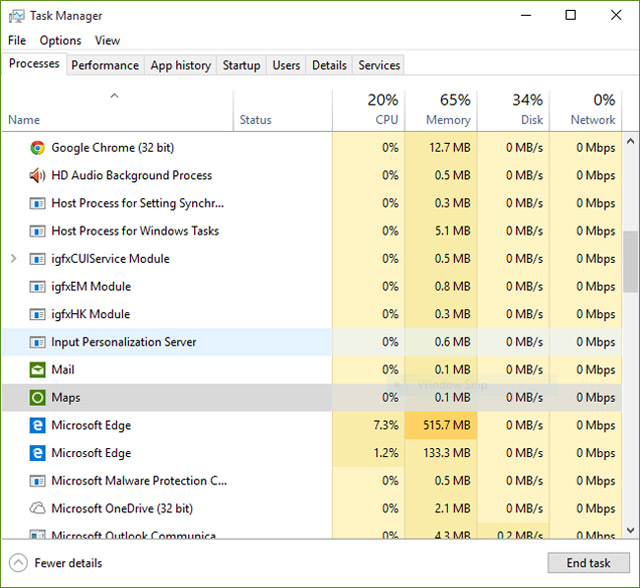Expand the igfxCUIService Module process group
The image size is (640, 588).
point(13,258)
